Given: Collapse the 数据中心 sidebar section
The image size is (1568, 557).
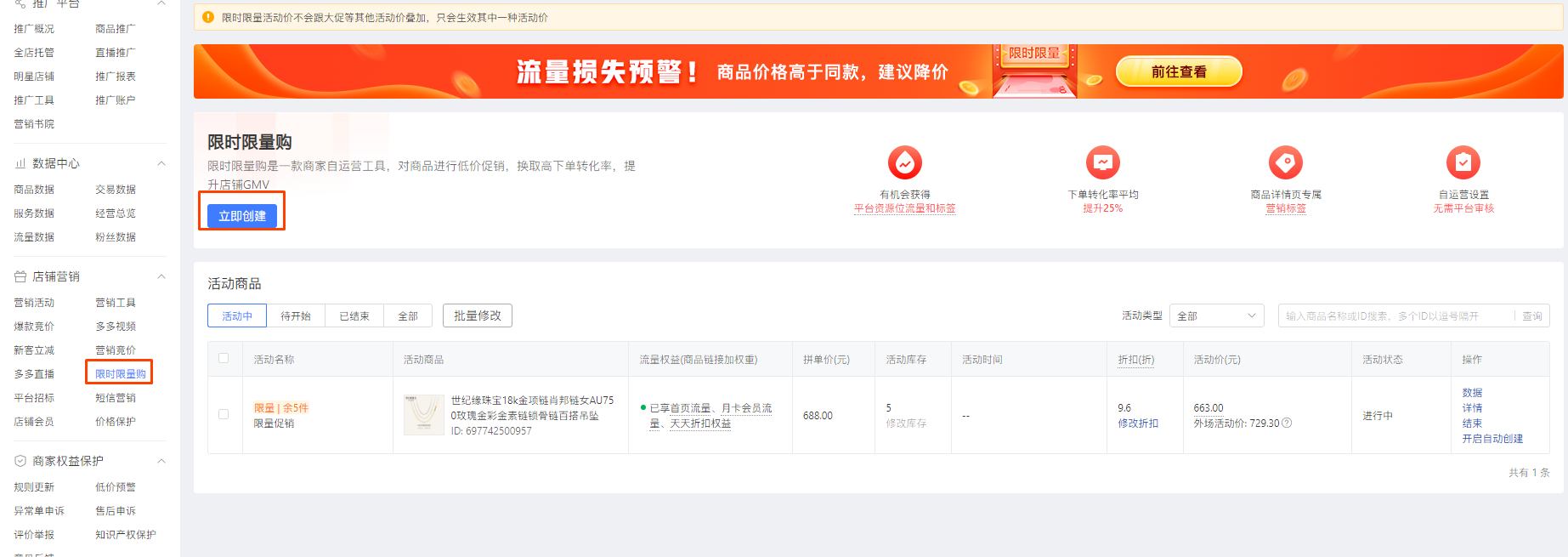Looking at the screenshot, I should click(x=161, y=163).
